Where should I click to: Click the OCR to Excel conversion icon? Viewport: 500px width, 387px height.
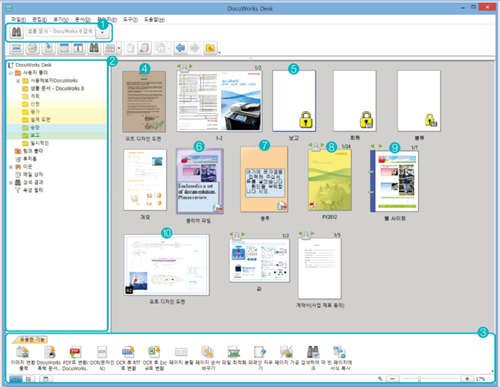[155, 352]
